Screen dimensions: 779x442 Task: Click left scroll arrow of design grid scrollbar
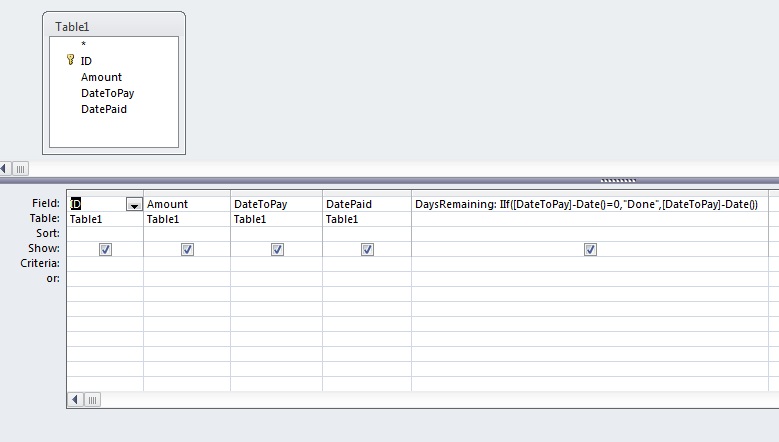75,400
